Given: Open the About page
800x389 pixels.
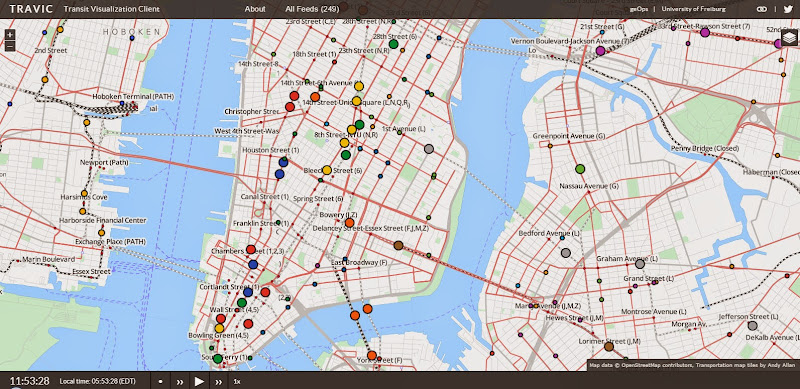Looking at the screenshot, I should coord(255,9).
